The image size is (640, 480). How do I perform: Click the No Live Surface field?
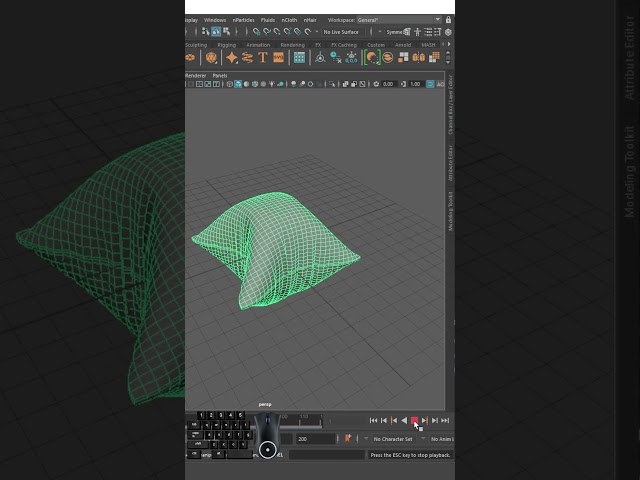[x=341, y=32]
